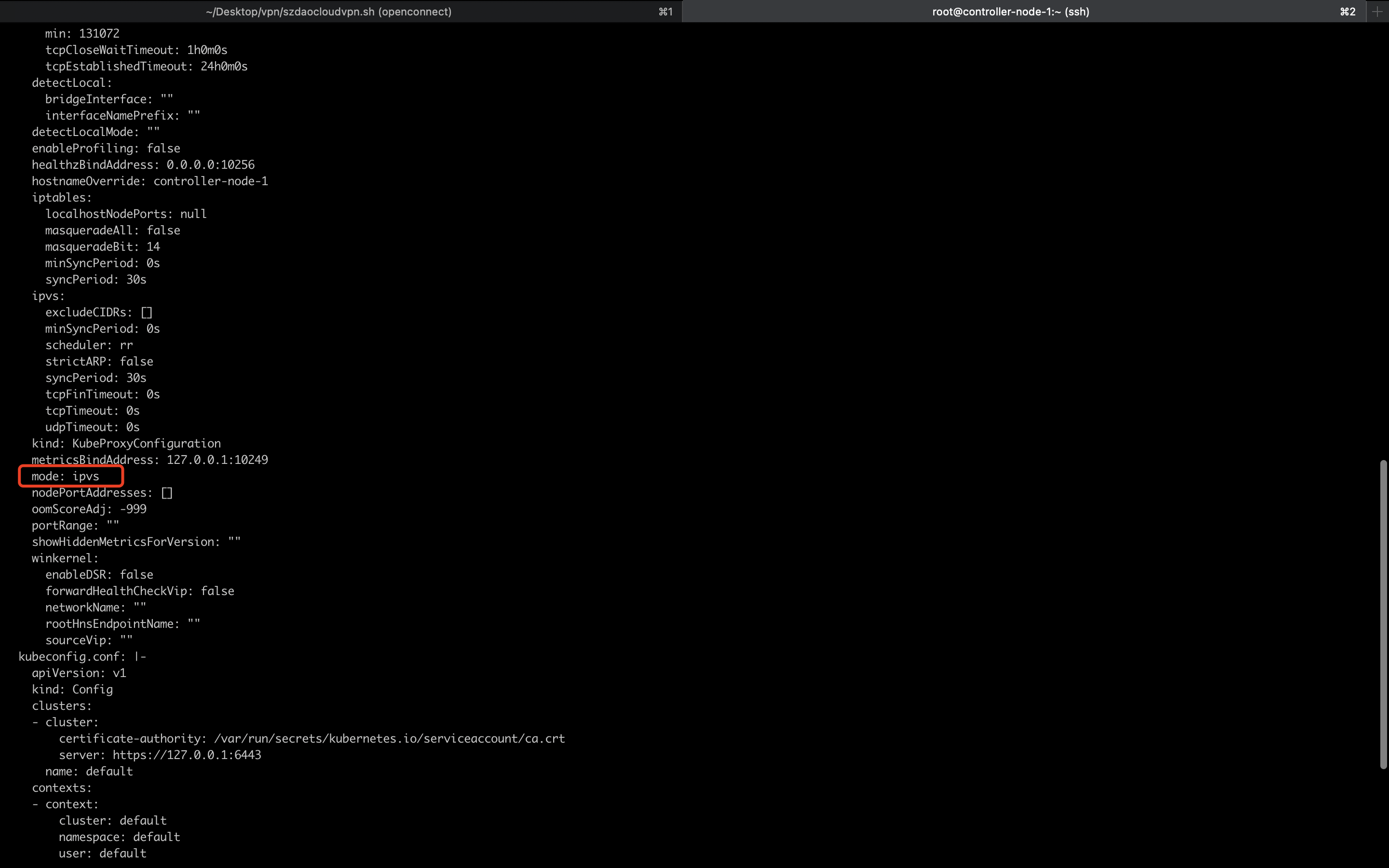Click 'tcpEstablishedTimeout: 24h0m0s' line
The width and height of the screenshot is (1389, 868).
[x=146, y=67]
